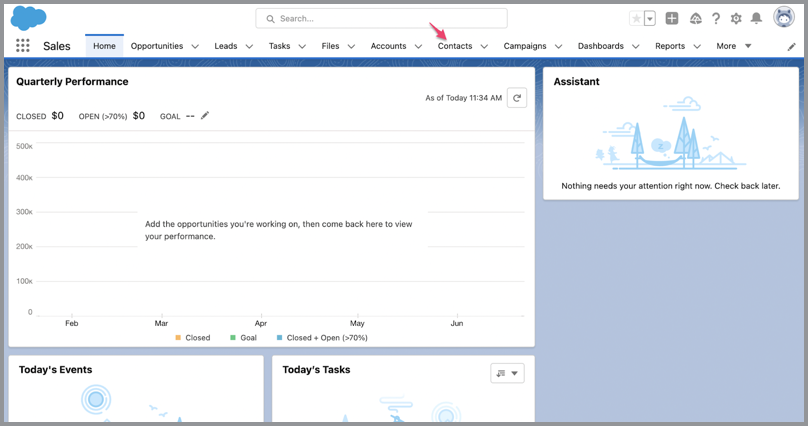The height and width of the screenshot is (426, 808).
Task: Open the More navigation dropdown
Action: tap(734, 46)
